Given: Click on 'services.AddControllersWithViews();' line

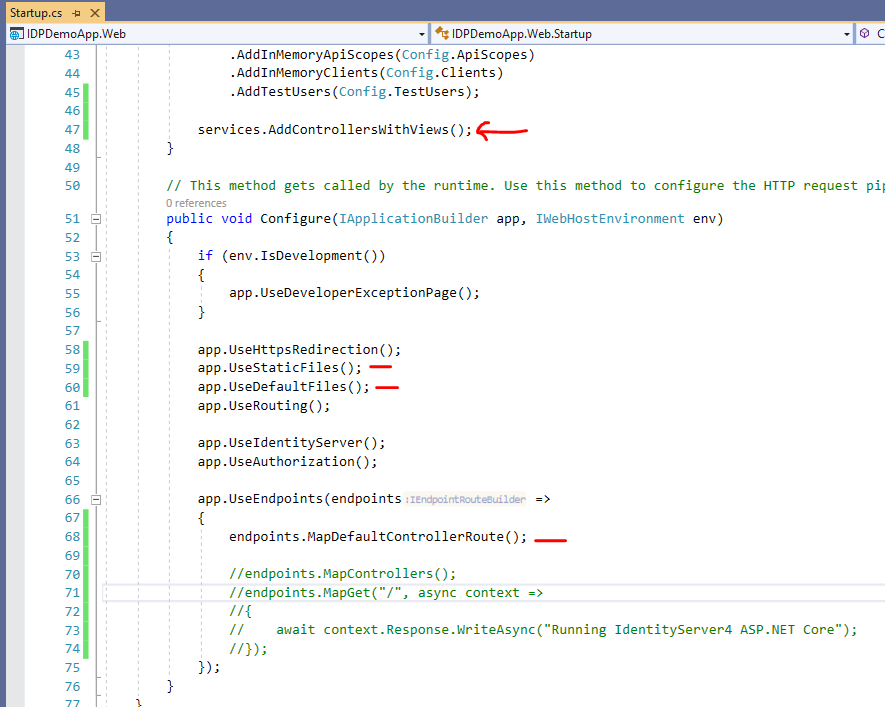Looking at the screenshot, I should tap(335, 130).
